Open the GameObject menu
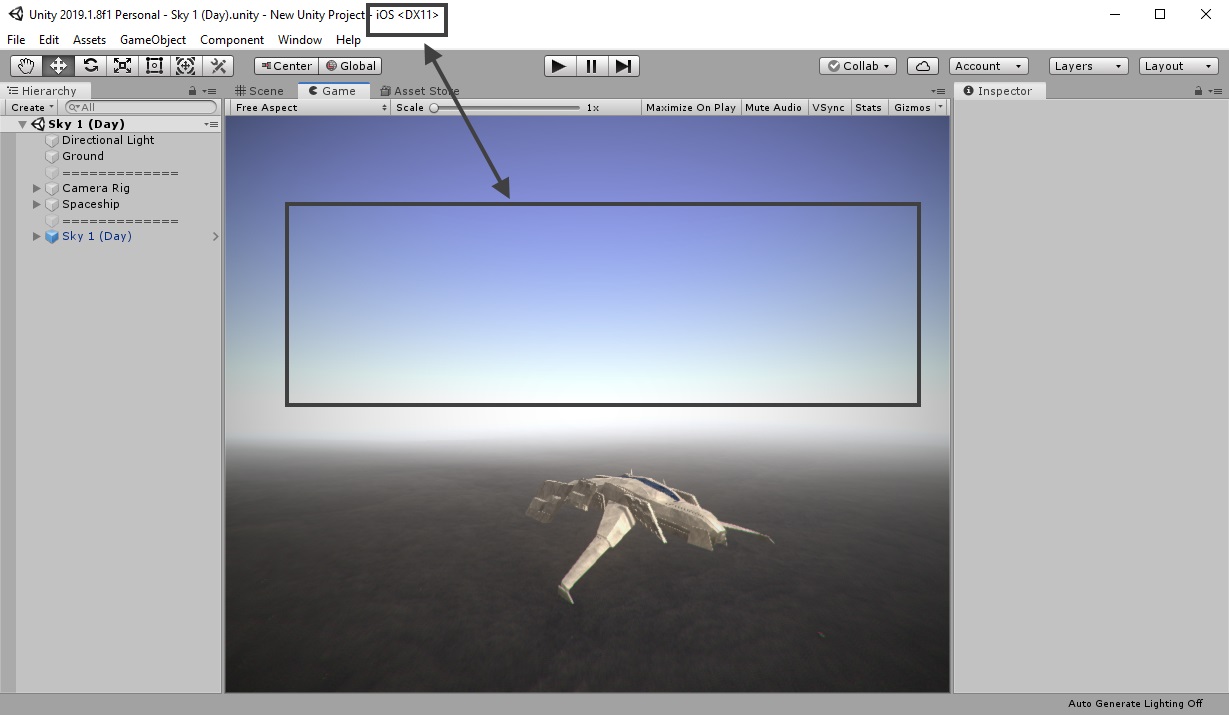 pos(153,40)
